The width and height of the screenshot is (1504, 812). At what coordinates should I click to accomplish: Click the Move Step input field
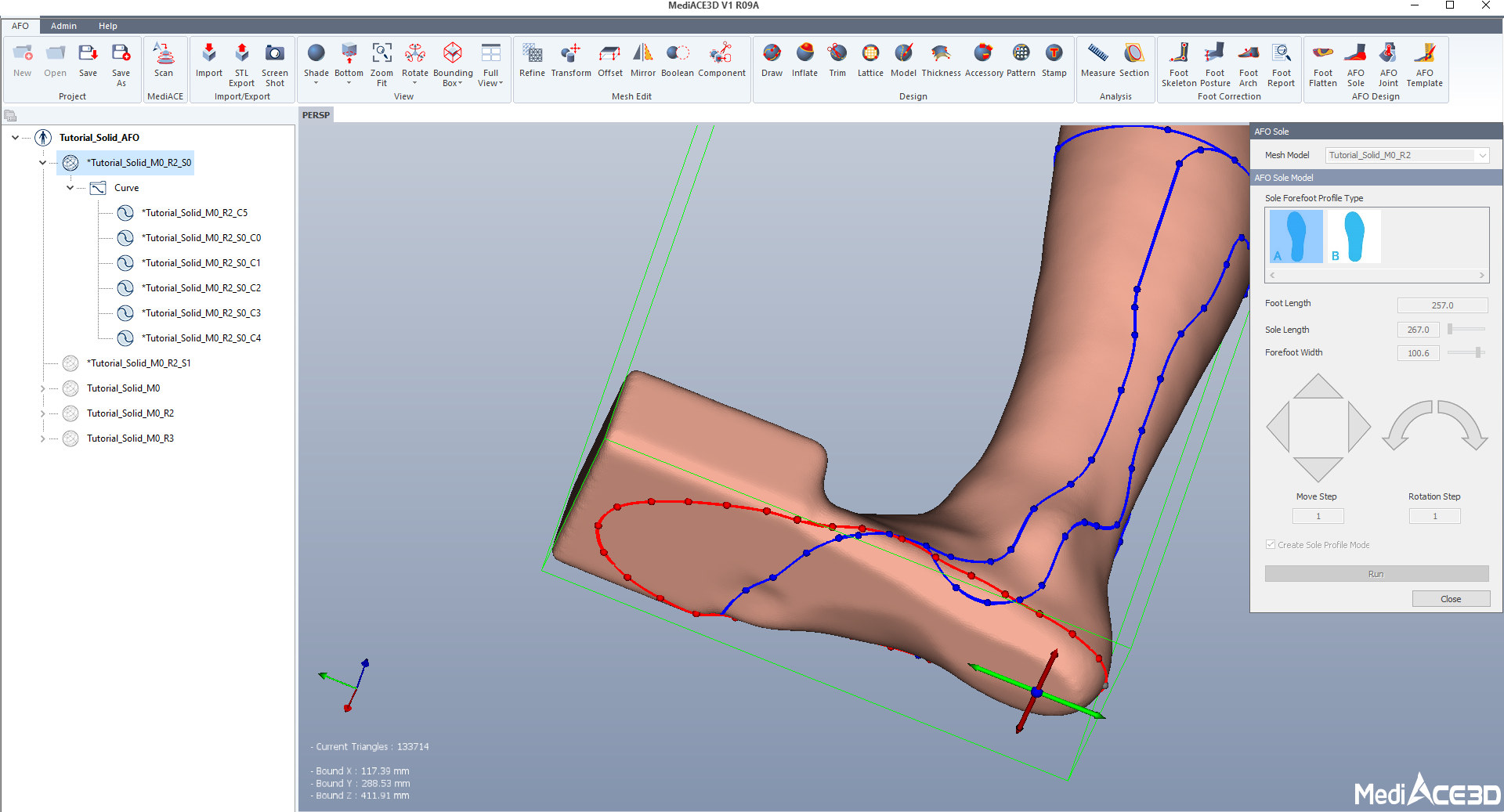(1318, 516)
